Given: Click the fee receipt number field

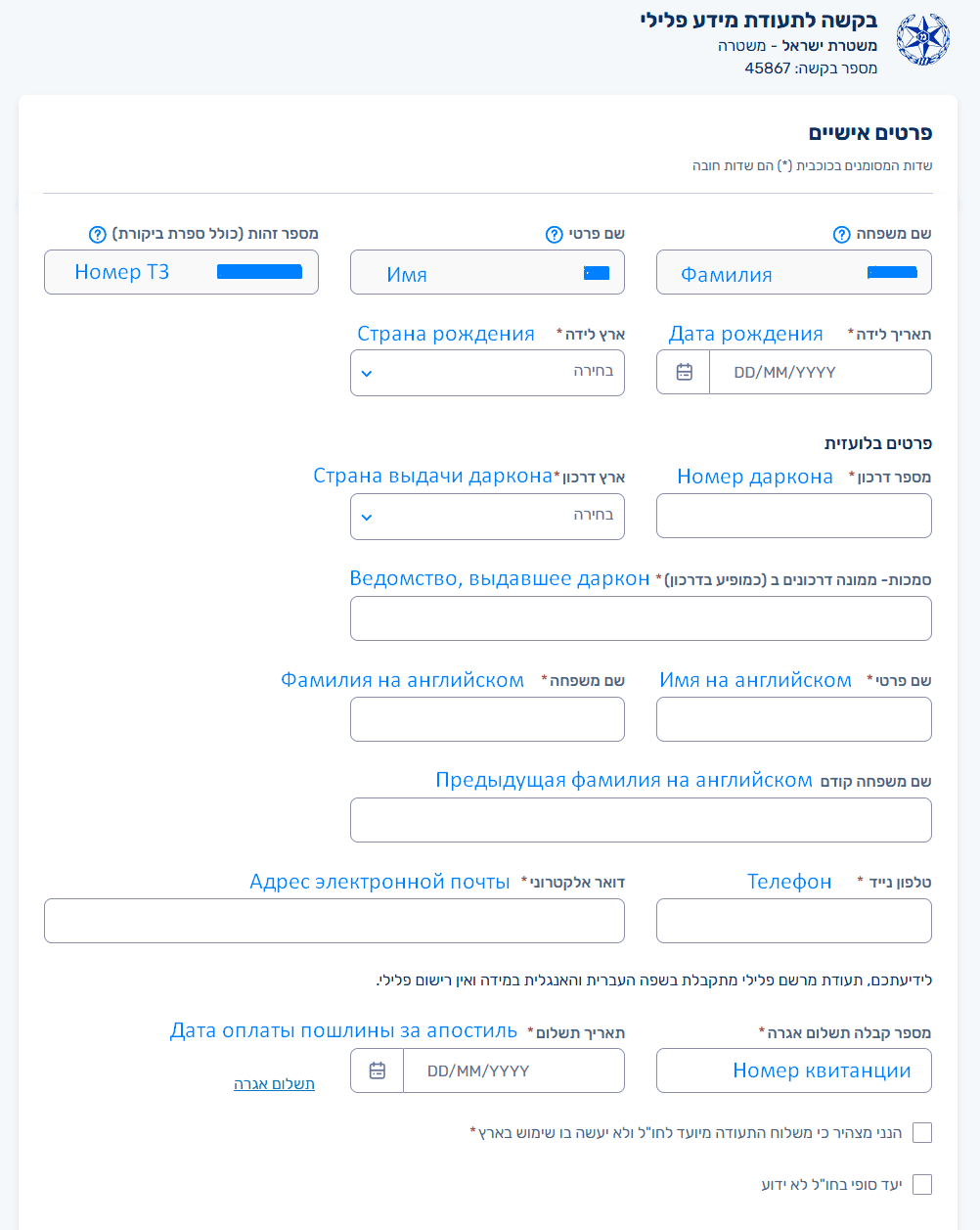Looking at the screenshot, I should coord(793,1071).
